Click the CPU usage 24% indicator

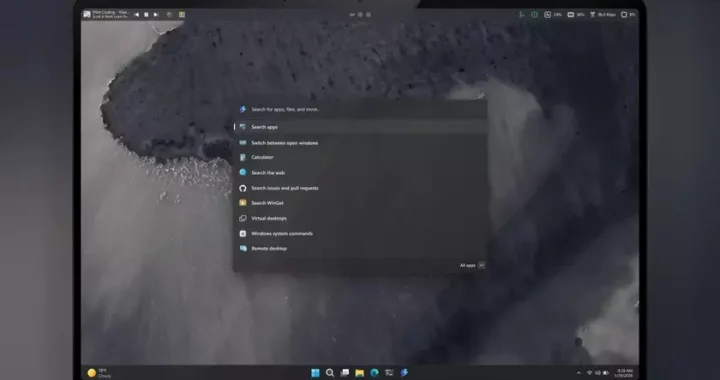553,15
